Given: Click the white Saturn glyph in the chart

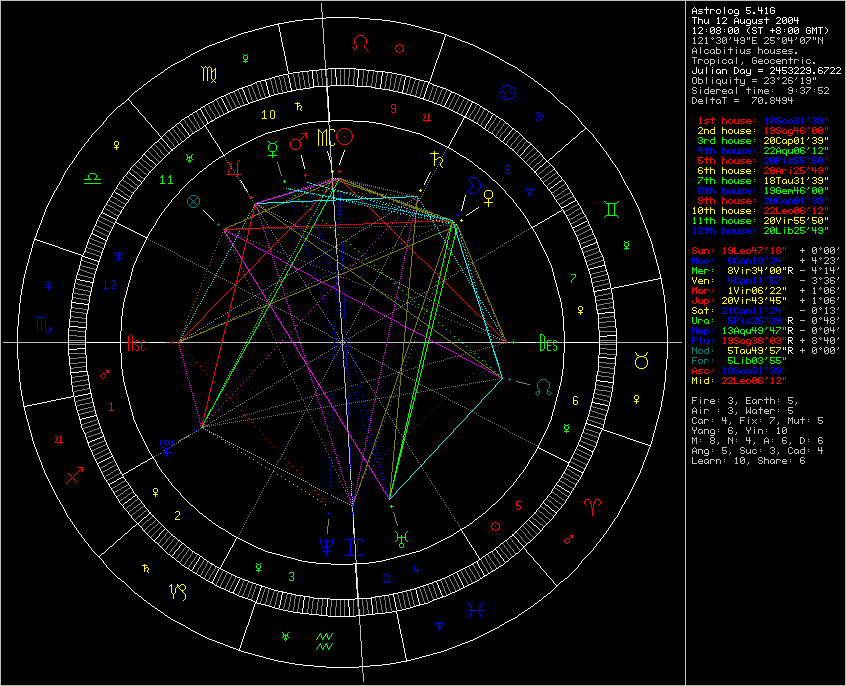Looking at the screenshot, I should click(x=435, y=158).
